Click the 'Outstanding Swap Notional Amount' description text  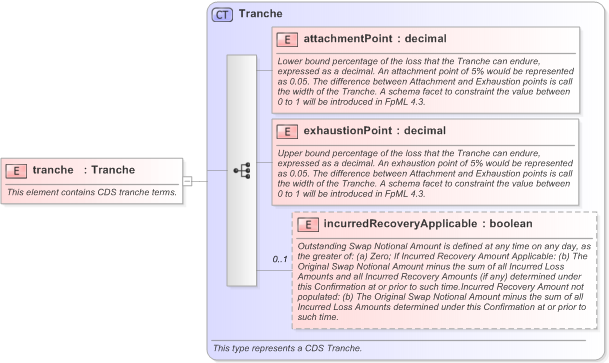click(444, 281)
